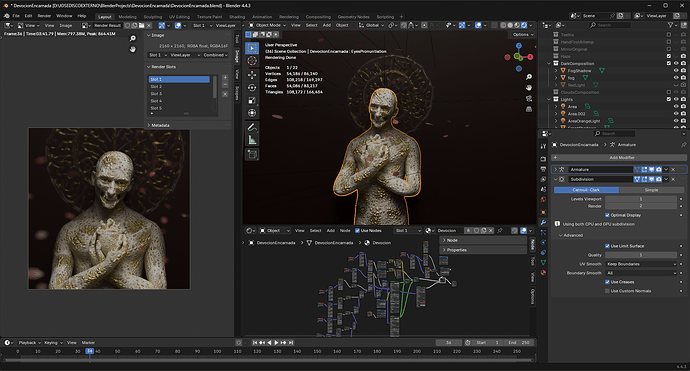690x371 pixels.
Task: Activate the Scale tool in viewport toolbar
Action: point(252,100)
